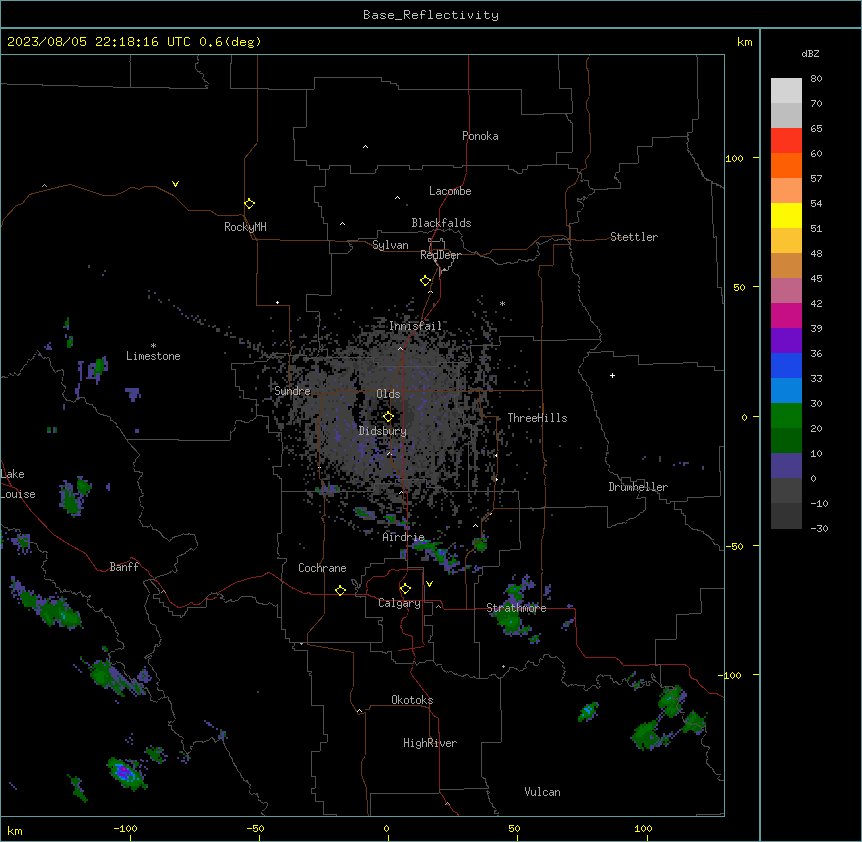862x842 pixels.
Task: Select the Strathmore label
Action: tap(516, 608)
